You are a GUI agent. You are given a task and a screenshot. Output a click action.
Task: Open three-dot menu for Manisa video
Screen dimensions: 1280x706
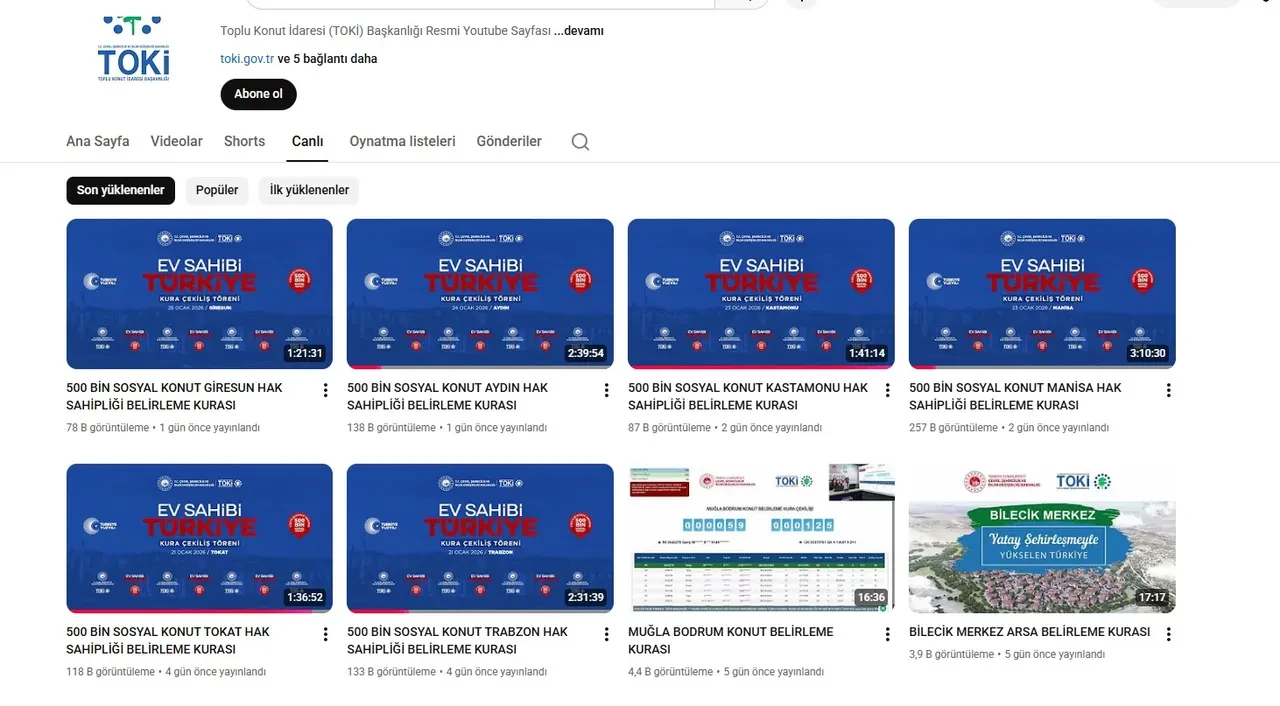pos(1168,390)
